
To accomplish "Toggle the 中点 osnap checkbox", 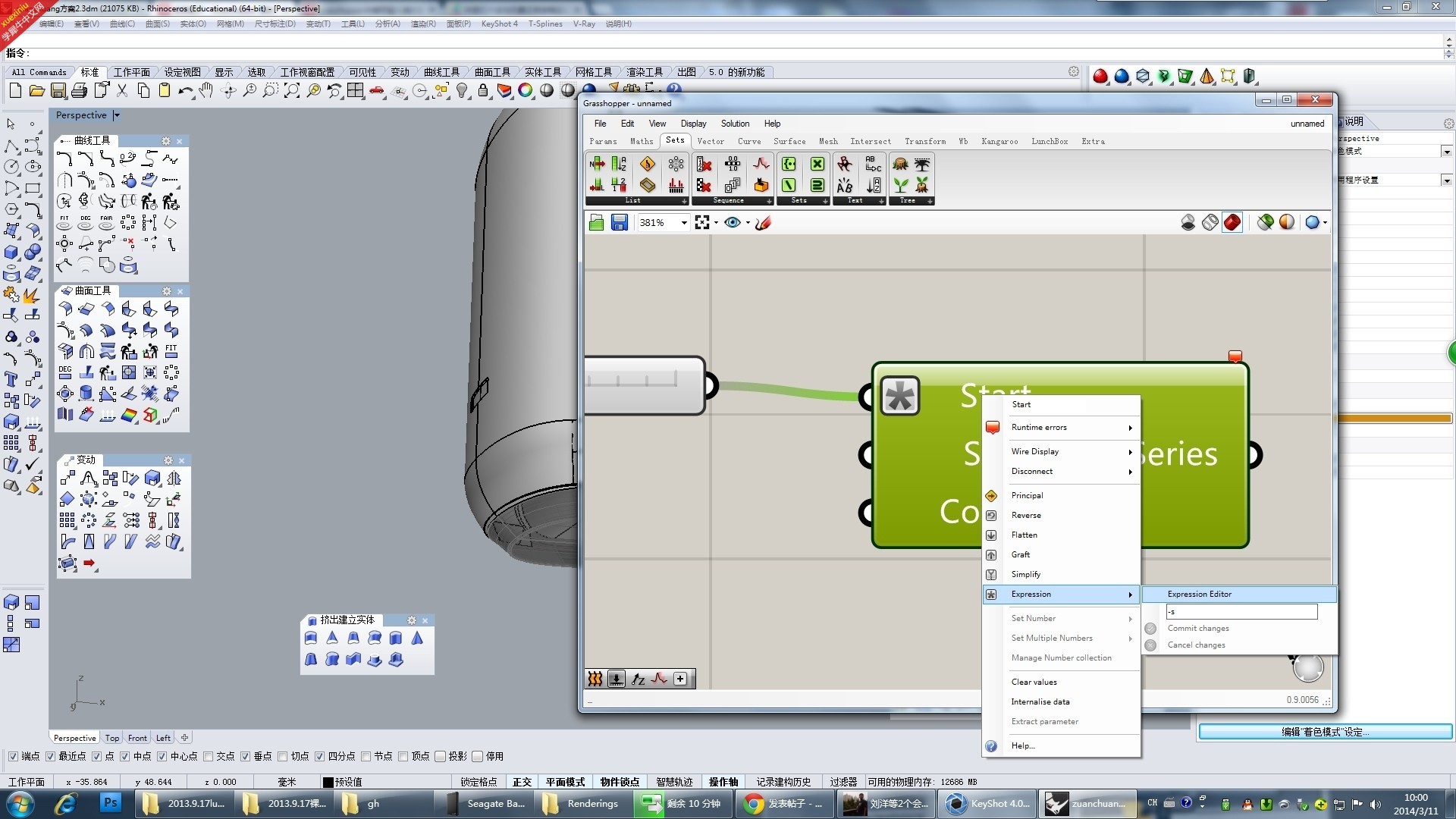I will coord(125,757).
